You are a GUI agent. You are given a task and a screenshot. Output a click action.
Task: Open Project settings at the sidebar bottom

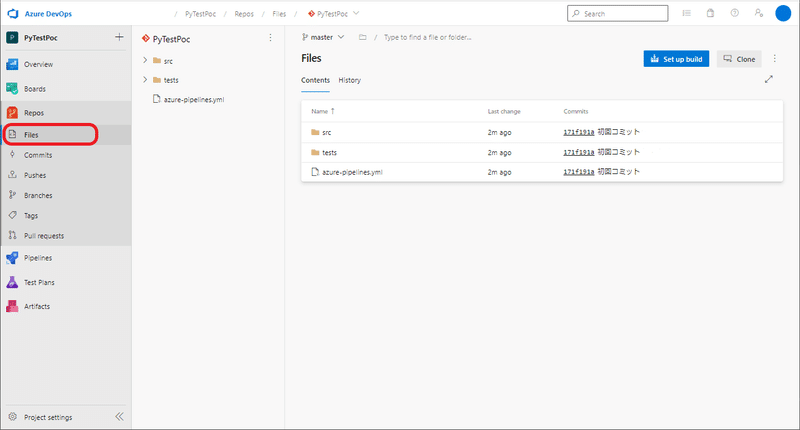(48, 417)
